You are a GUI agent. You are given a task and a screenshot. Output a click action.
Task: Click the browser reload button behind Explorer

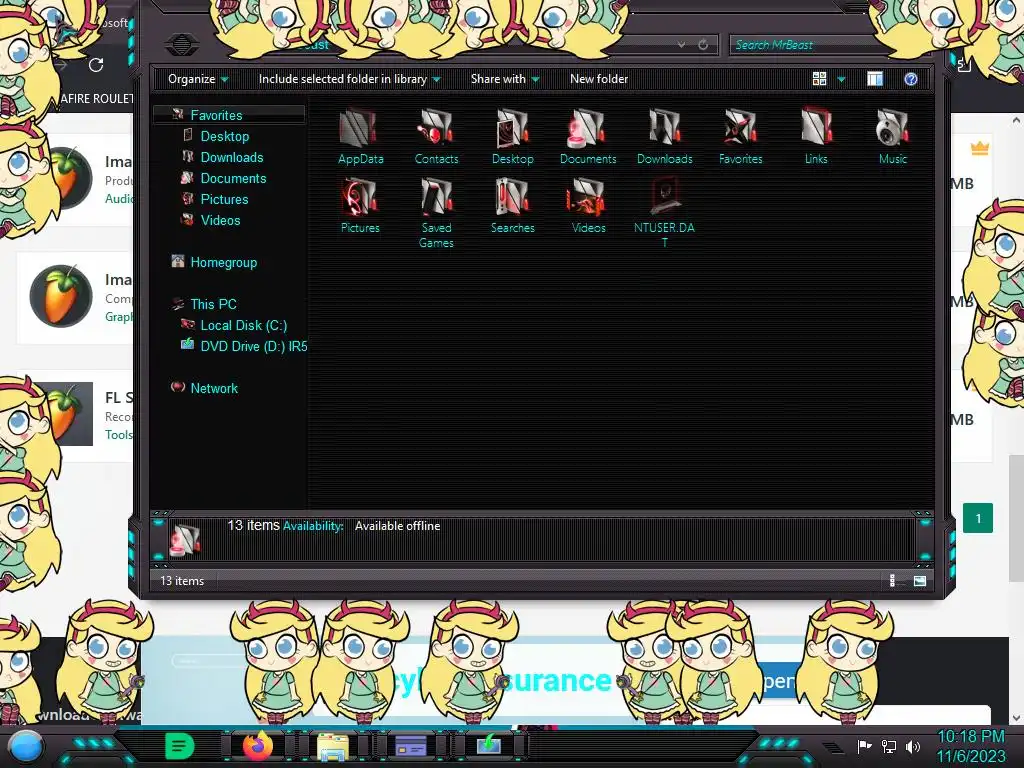click(x=96, y=65)
